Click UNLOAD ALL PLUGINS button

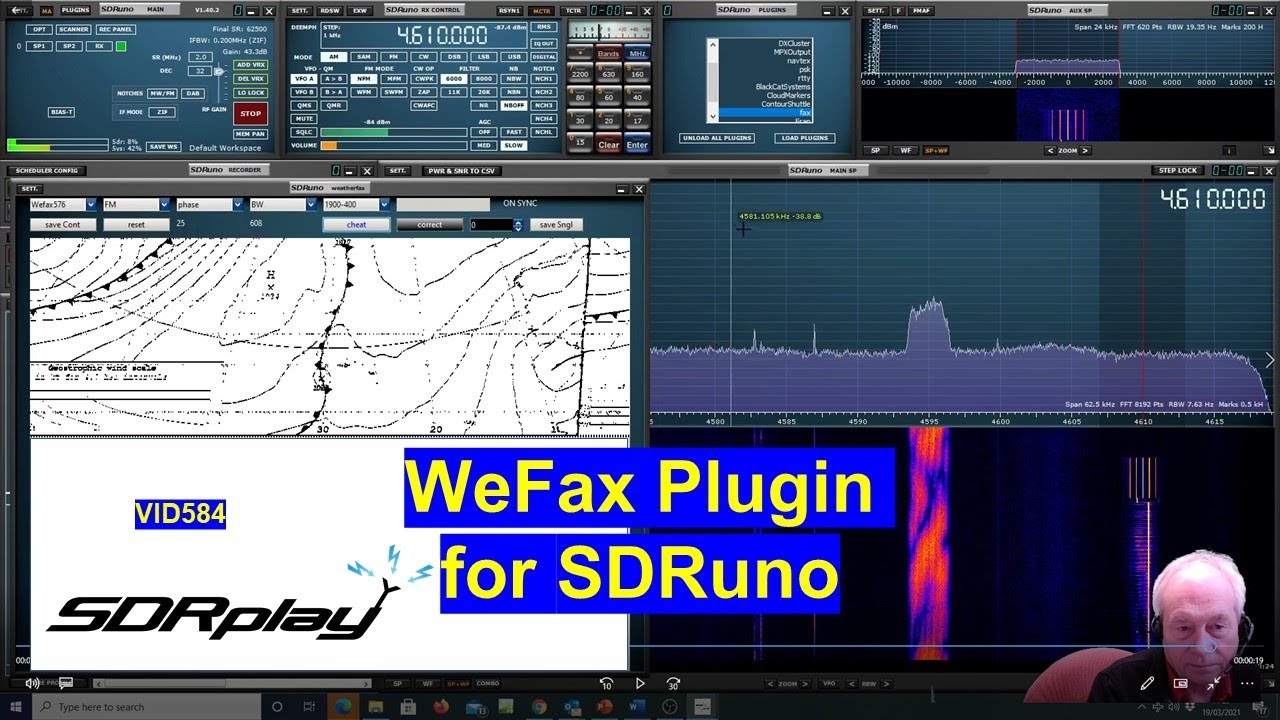pyautogui.click(x=717, y=138)
